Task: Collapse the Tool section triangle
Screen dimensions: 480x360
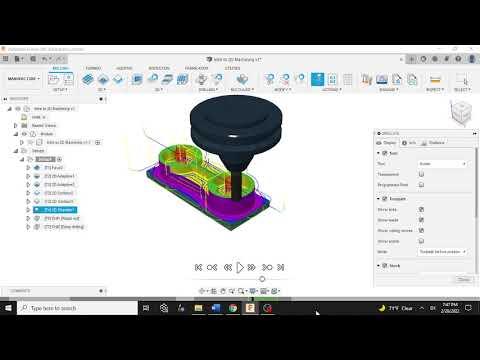Action: pyautogui.click(x=378, y=153)
